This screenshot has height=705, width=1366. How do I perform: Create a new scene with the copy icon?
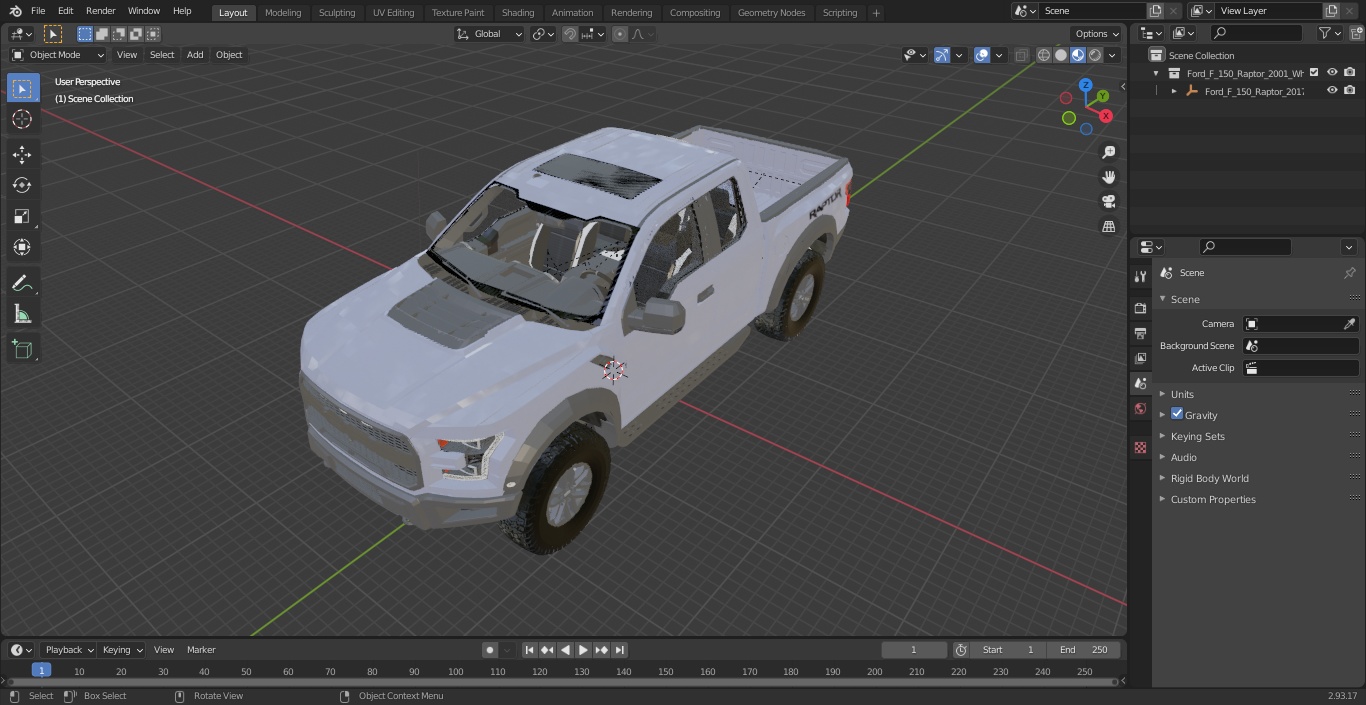[x=1156, y=11]
